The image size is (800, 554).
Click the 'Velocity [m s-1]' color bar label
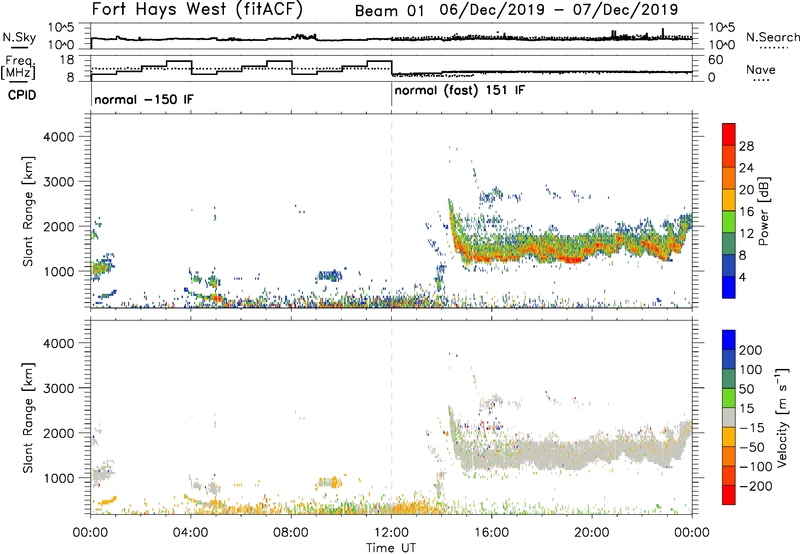tap(782, 417)
